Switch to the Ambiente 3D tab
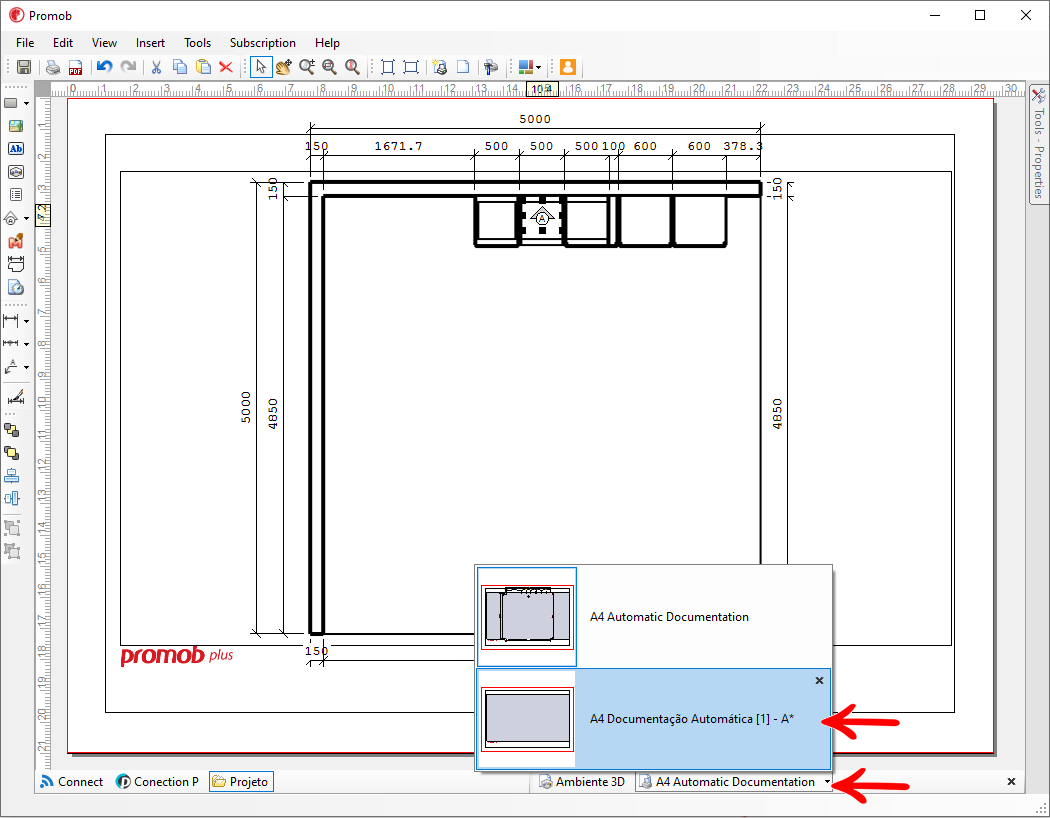 pos(582,782)
